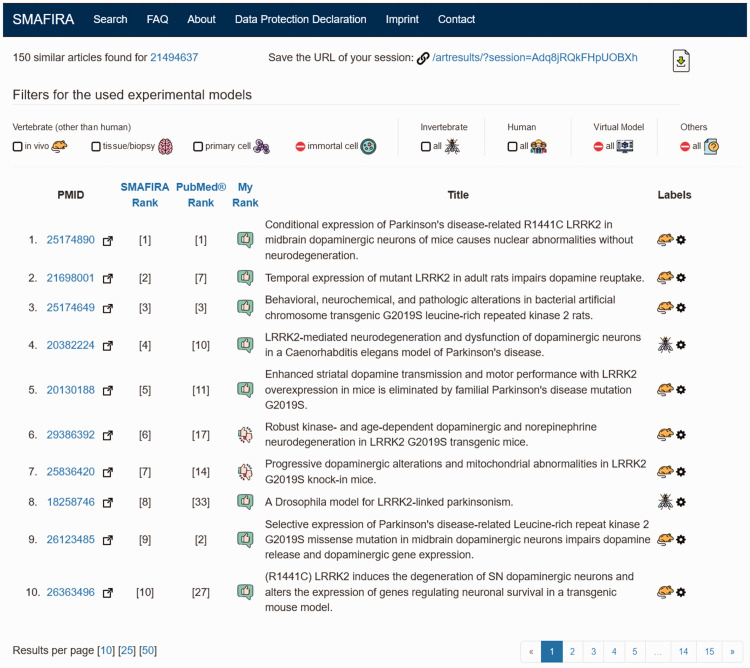
Task: Jump to results page 15
Action: (x=709, y=652)
